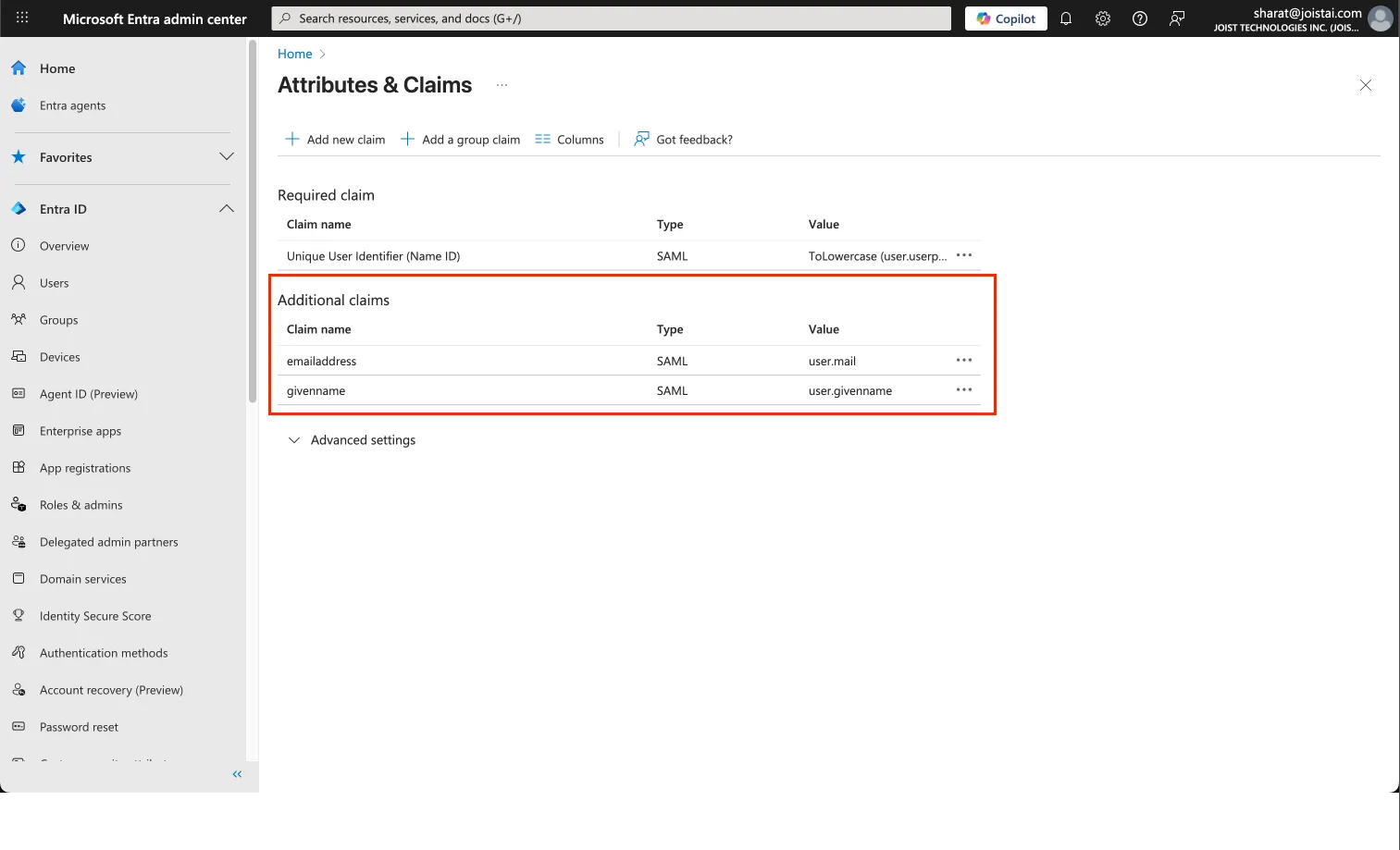Screen dimensions: 1400x850
Task: Click Add new claim
Action: [x=335, y=140]
